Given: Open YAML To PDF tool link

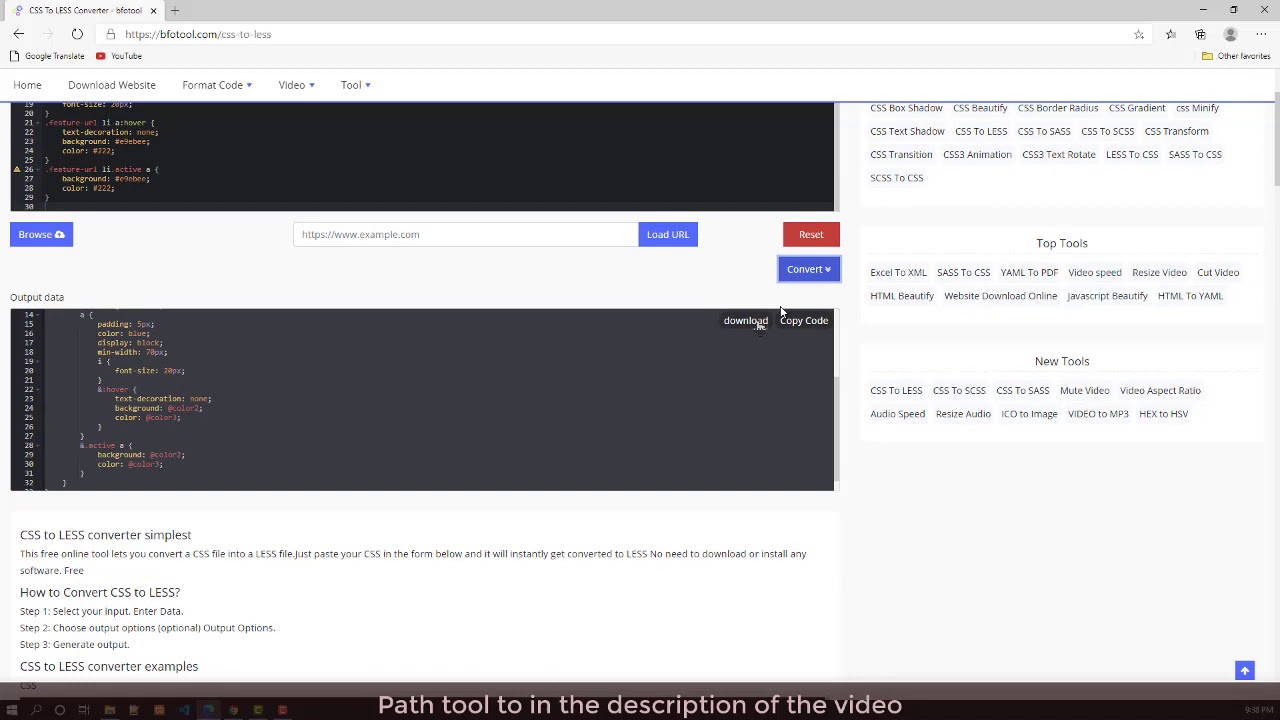Looking at the screenshot, I should coord(1029,272).
